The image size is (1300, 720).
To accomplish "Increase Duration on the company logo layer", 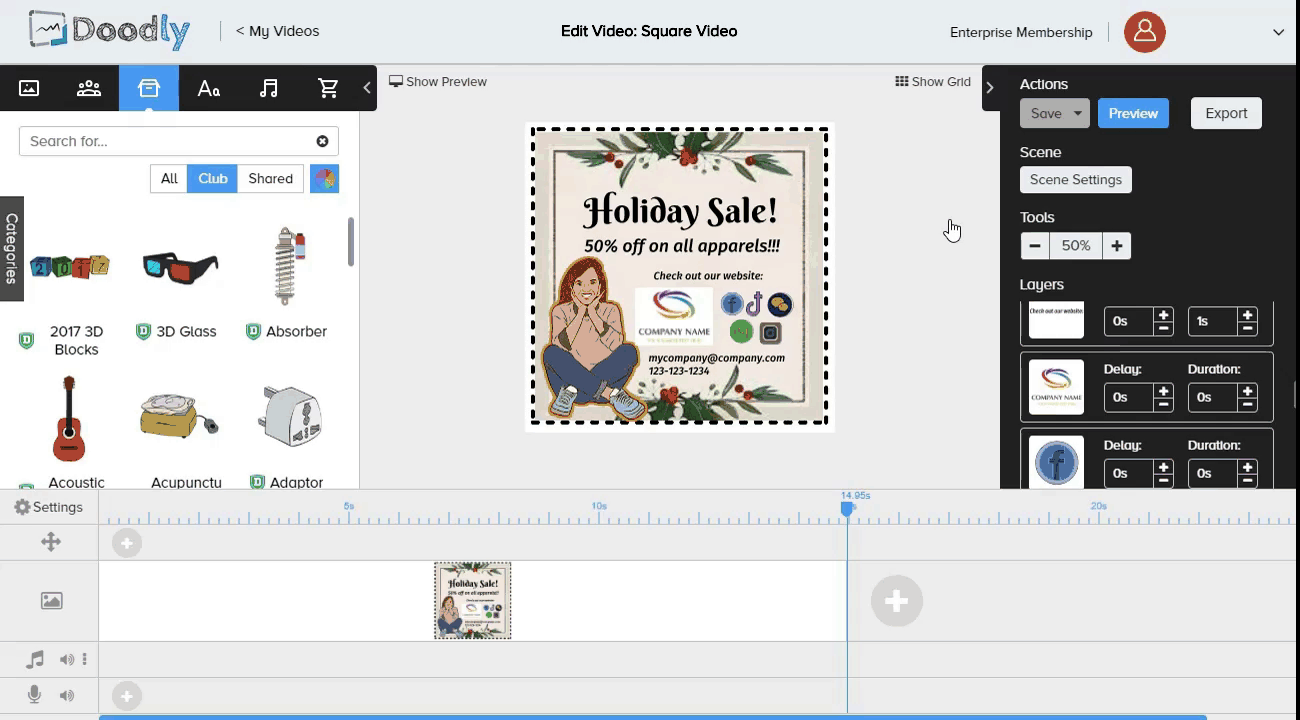I will [1247, 391].
